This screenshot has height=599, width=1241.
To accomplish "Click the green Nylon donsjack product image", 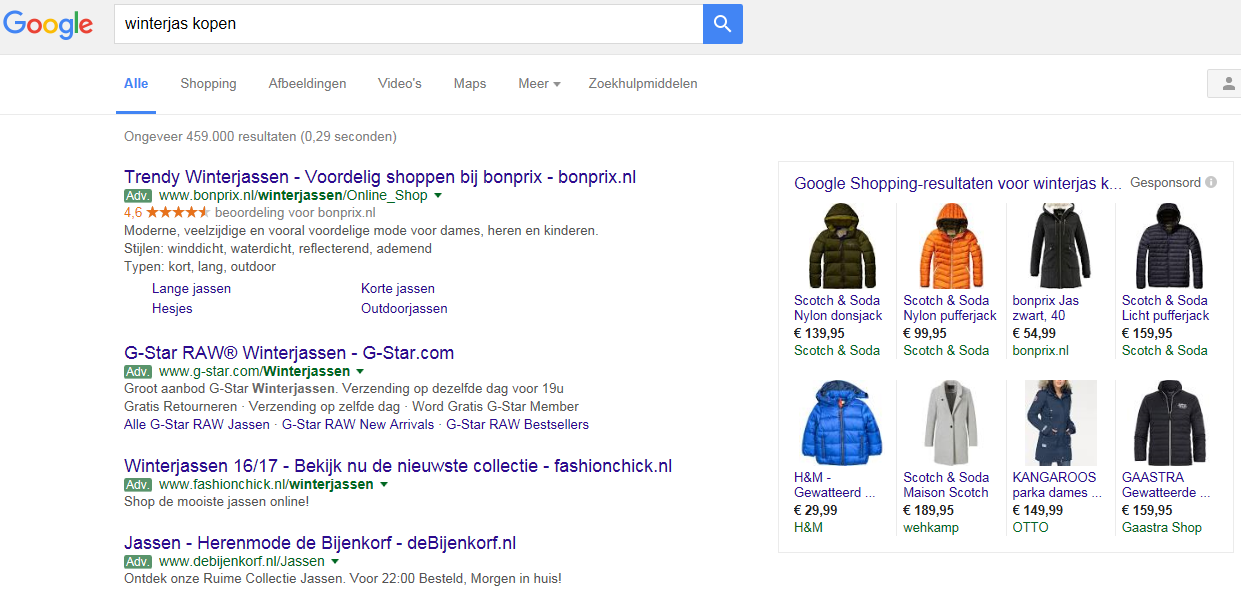I will tap(840, 246).
